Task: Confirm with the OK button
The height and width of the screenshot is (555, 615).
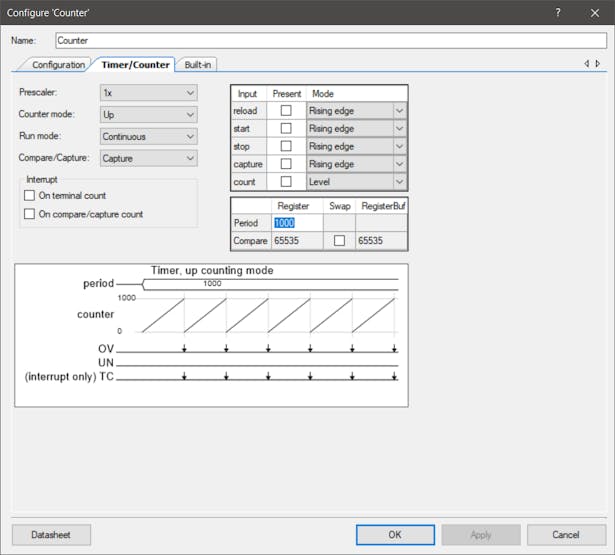Action: tap(395, 534)
